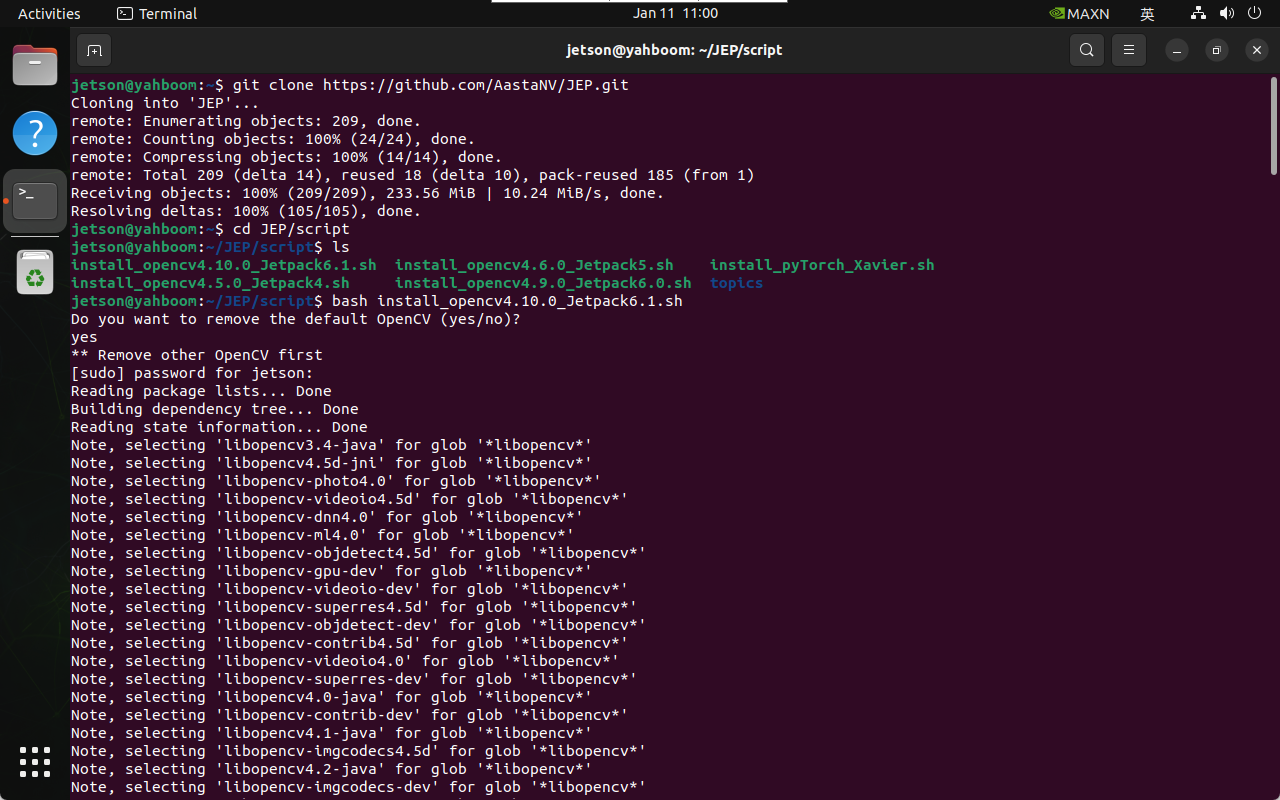Image resolution: width=1280 pixels, height=800 pixels.
Task: Open a new terminal tab
Action: tap(94, 50)
